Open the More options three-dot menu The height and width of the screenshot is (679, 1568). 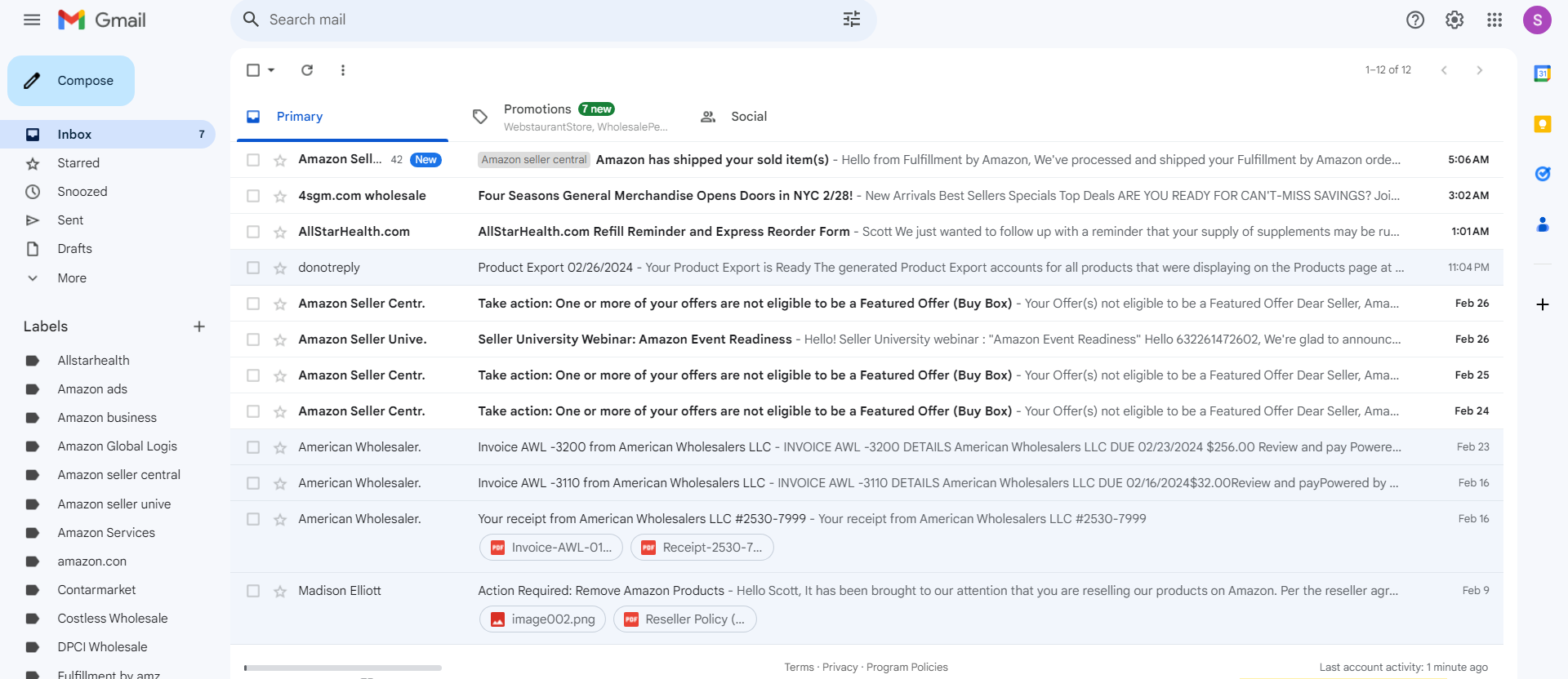click(x=343, y=70)
